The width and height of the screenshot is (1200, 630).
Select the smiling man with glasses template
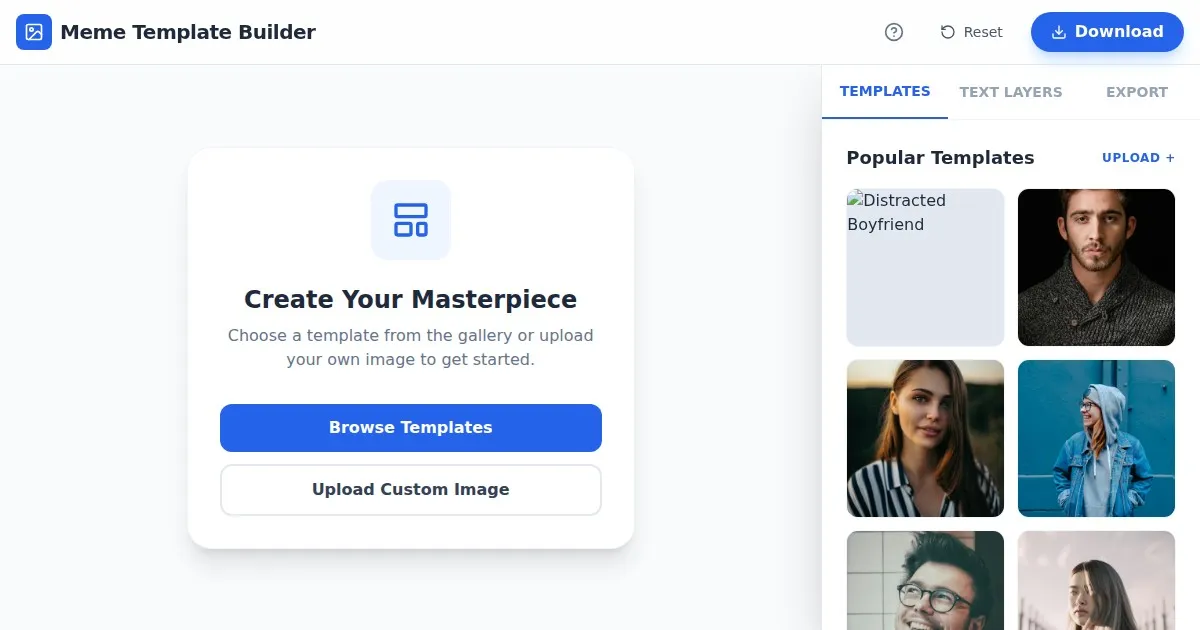925,581
